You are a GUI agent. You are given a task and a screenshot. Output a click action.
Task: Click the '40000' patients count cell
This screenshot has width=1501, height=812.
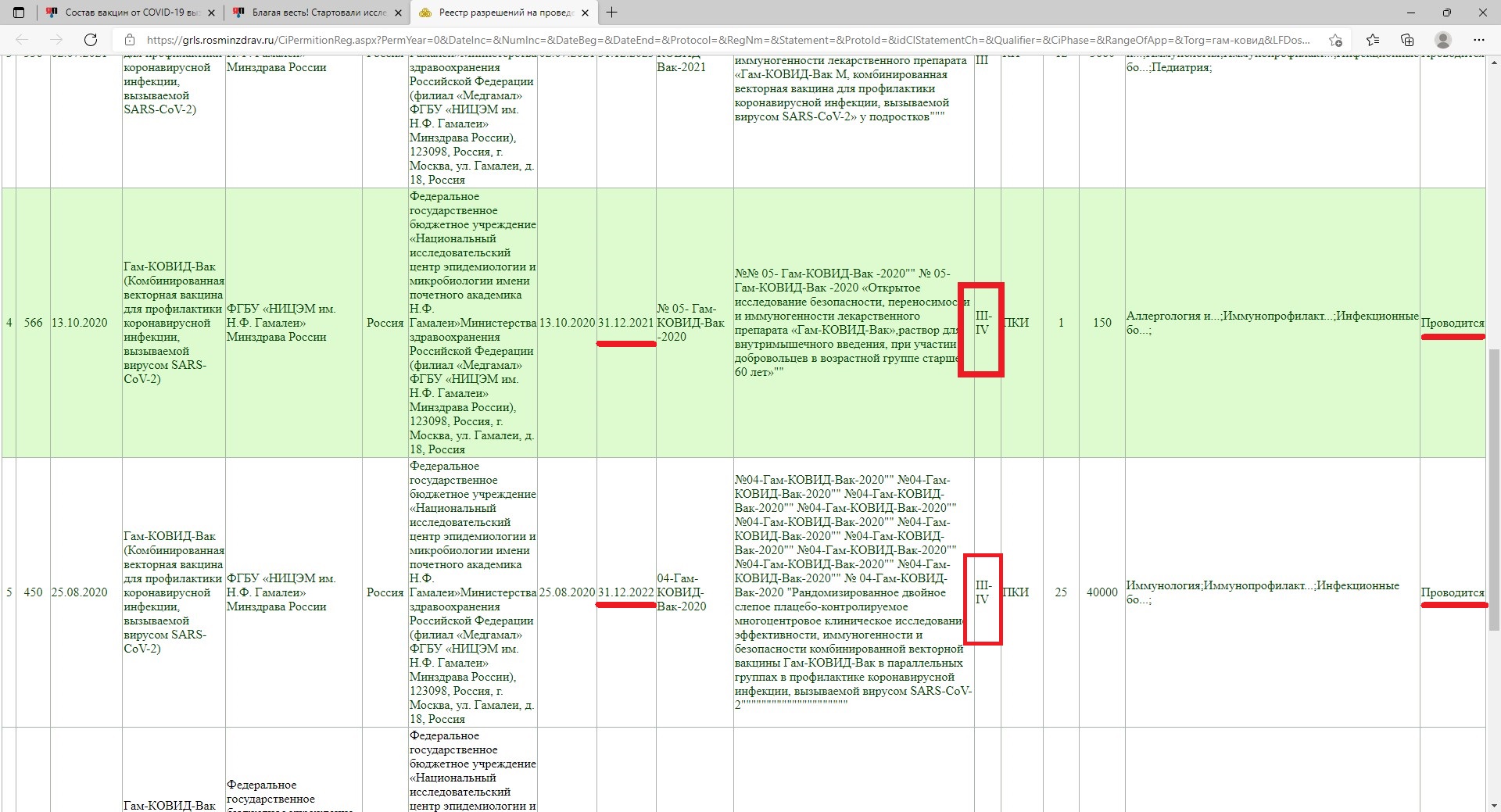(x=1102, y=592)
